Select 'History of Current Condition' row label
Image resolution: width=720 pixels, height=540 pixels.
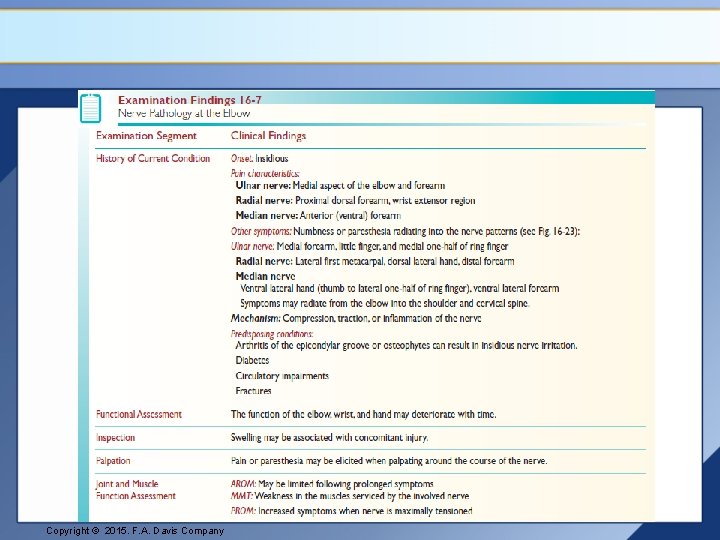153,158
